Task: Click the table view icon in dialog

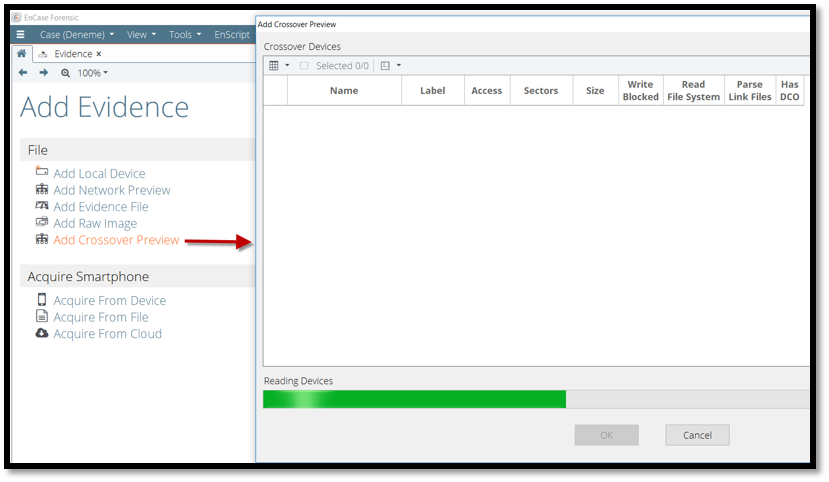Action: [274, 66]
